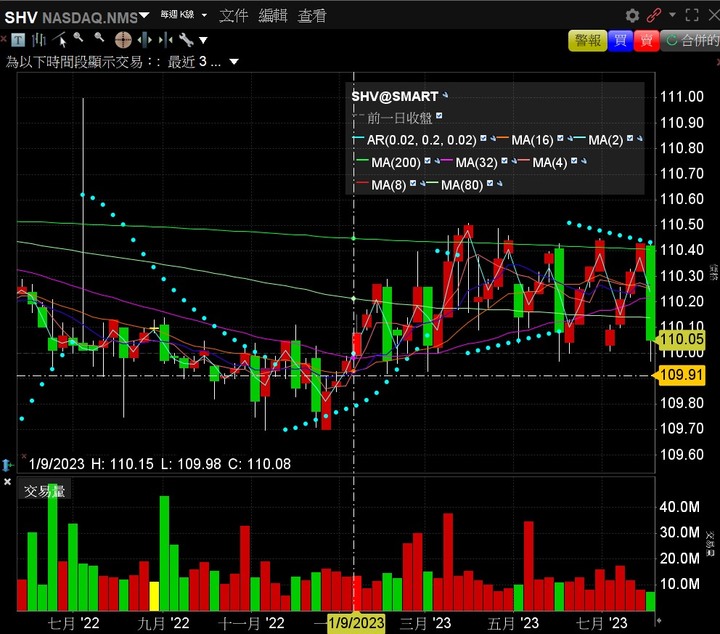Screen dimensions: 720x634
Task: Open the 查看 menu
Action: point(312,16)
